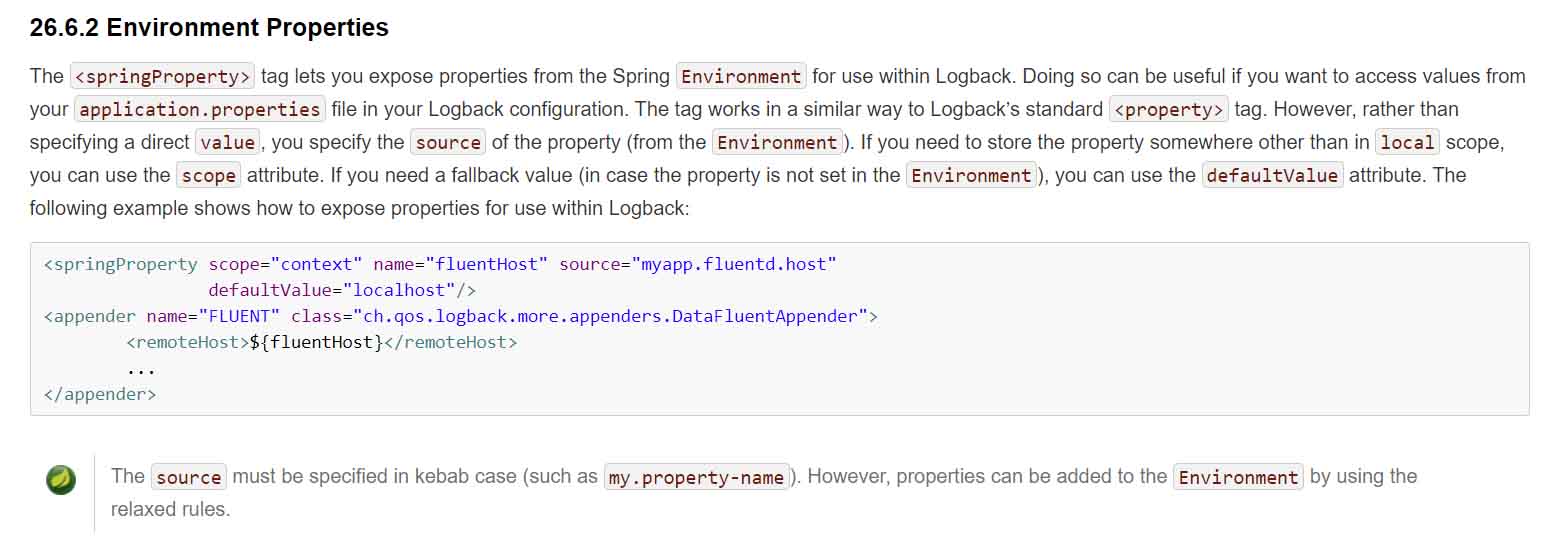The height and width of the screenshot is (551, 1548).
Task: Click the "source" inline code in the note
Action: coord(188,478)
